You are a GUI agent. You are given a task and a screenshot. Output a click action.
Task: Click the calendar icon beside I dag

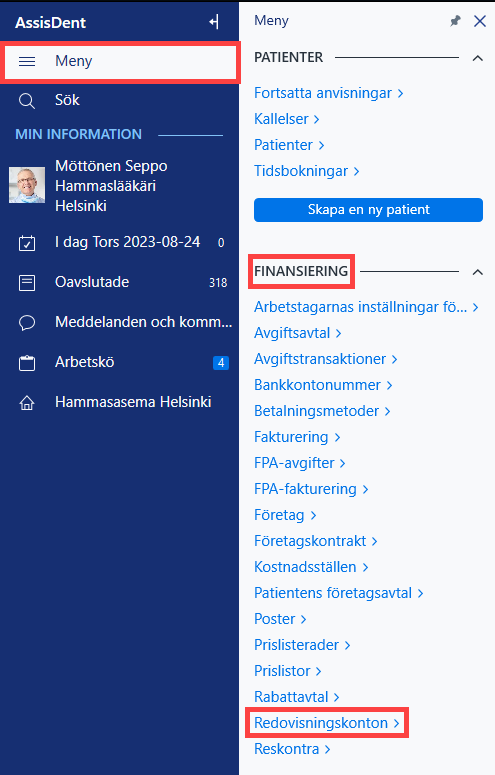pos(27,243)
